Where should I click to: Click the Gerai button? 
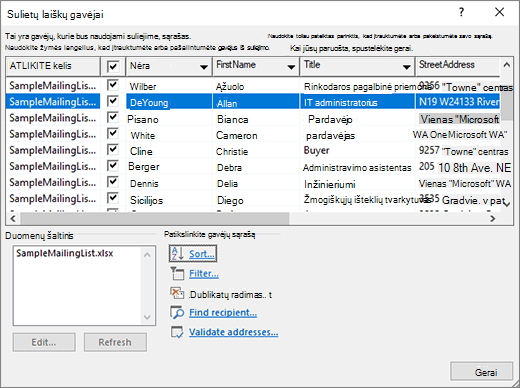pos(482,371)
